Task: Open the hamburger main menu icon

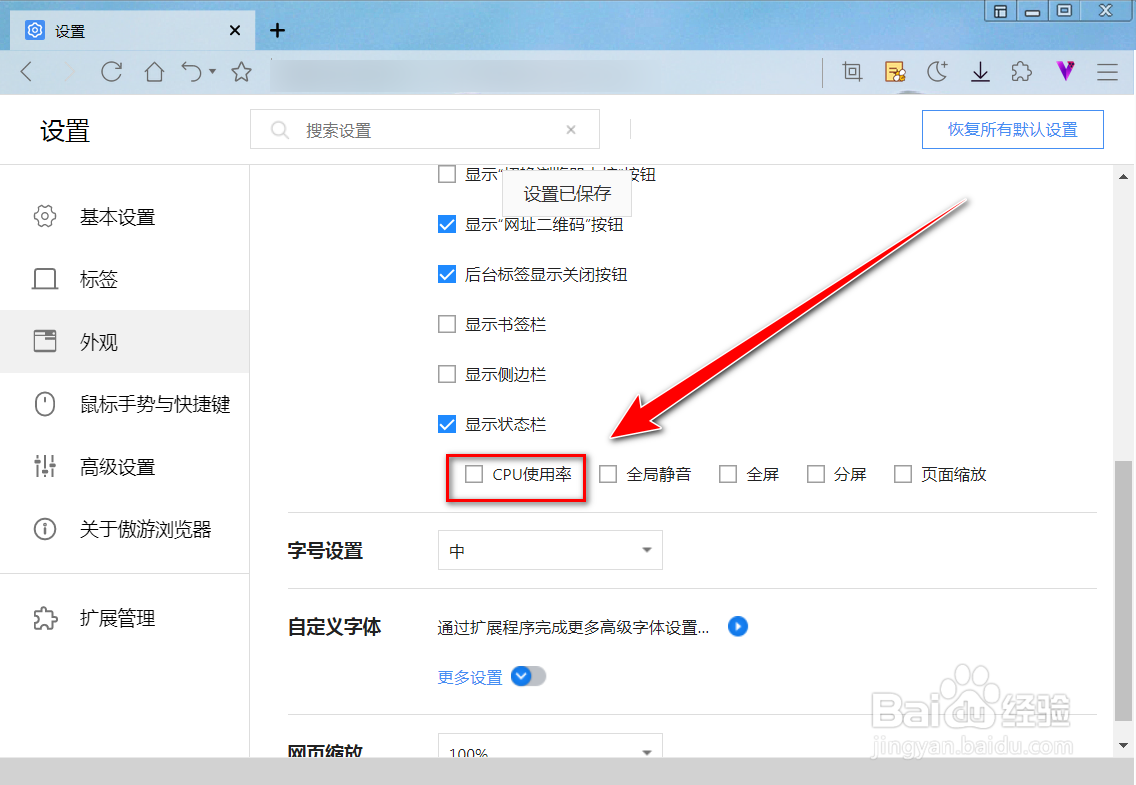Action: click(x=1107, y=71)
